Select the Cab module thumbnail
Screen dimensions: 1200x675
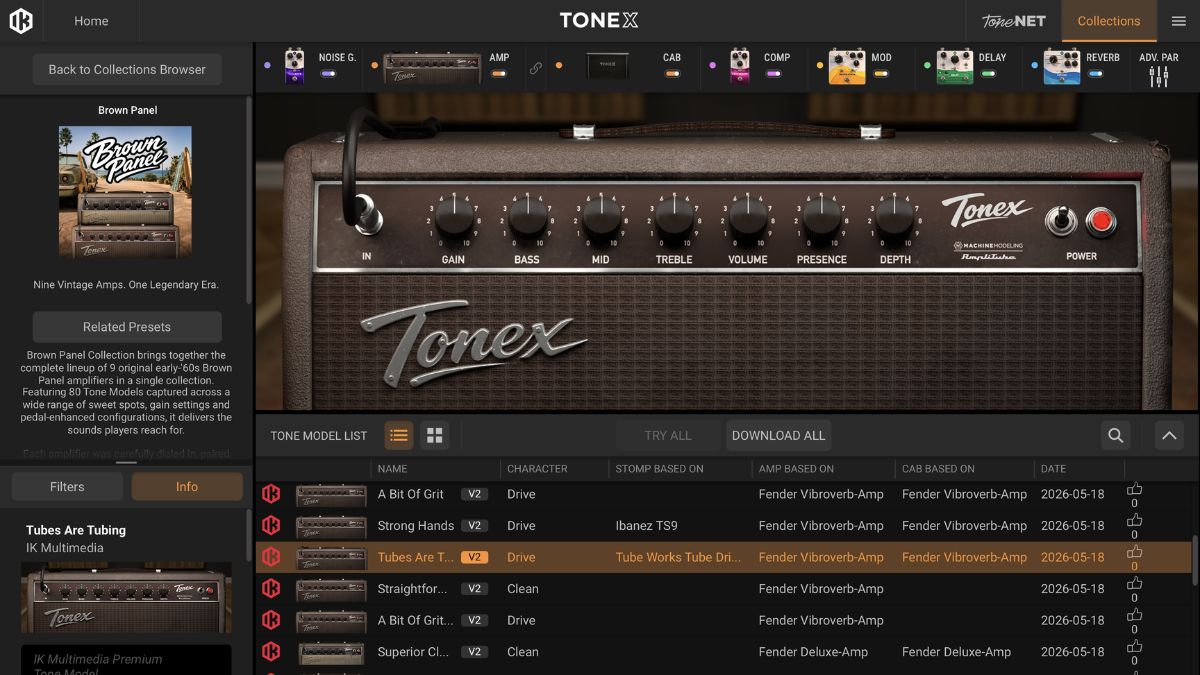pos(607,67)
